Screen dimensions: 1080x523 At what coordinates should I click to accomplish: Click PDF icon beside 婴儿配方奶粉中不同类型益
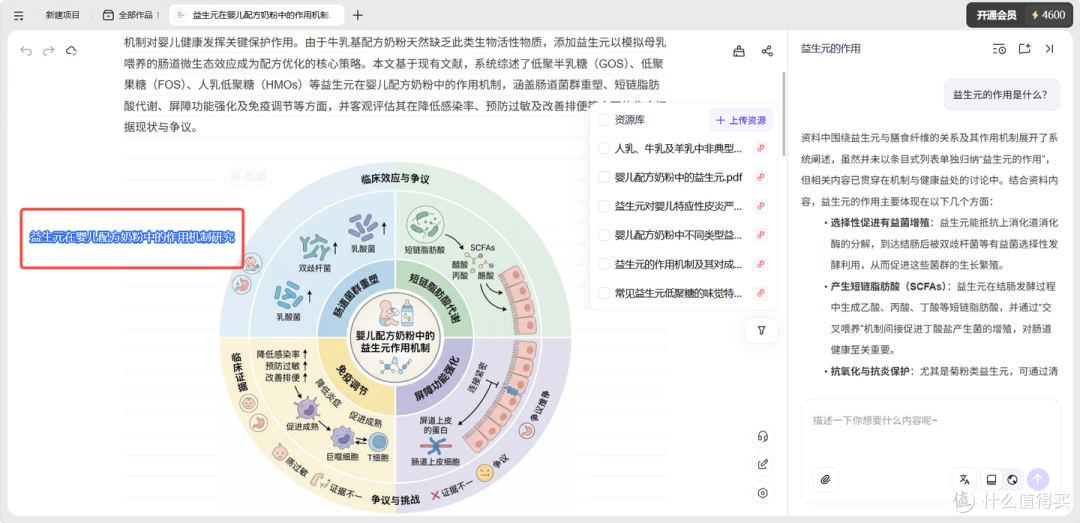pyautogui.click(x=761, y=235)
